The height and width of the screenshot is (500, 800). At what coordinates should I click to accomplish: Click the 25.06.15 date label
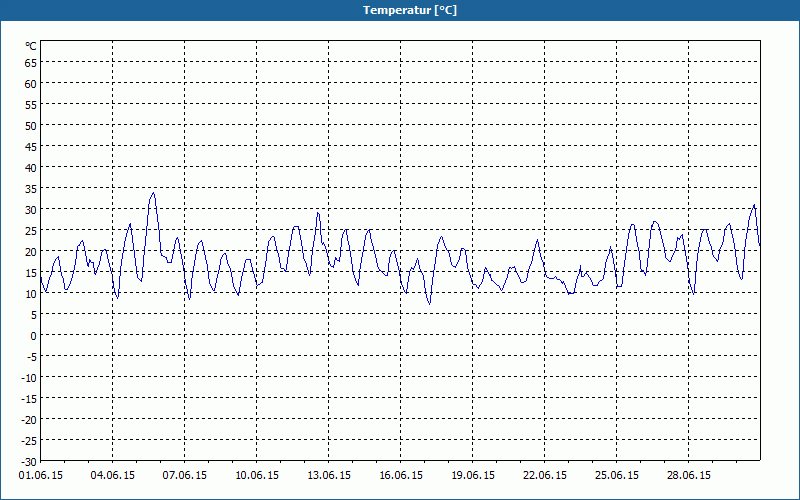pyautogui.click(x=616, y=476)
